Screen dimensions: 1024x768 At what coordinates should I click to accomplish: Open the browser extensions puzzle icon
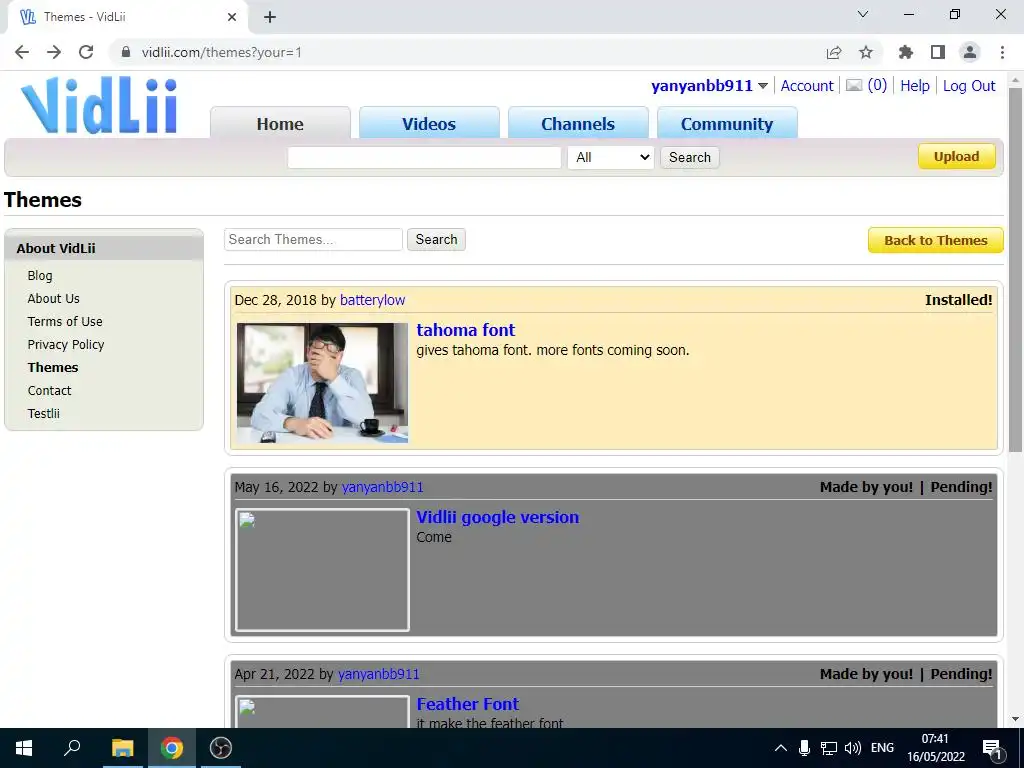[x=905, y=52]
